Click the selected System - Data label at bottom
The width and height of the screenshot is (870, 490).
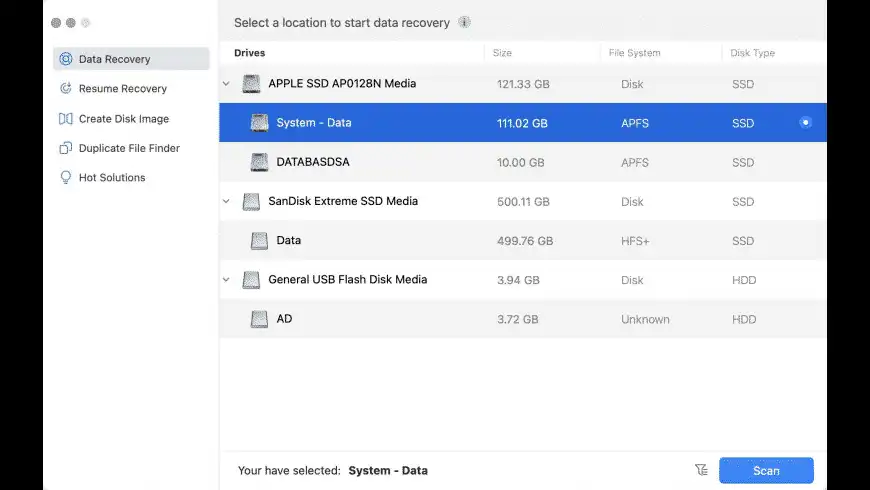[x=388, y=471]
